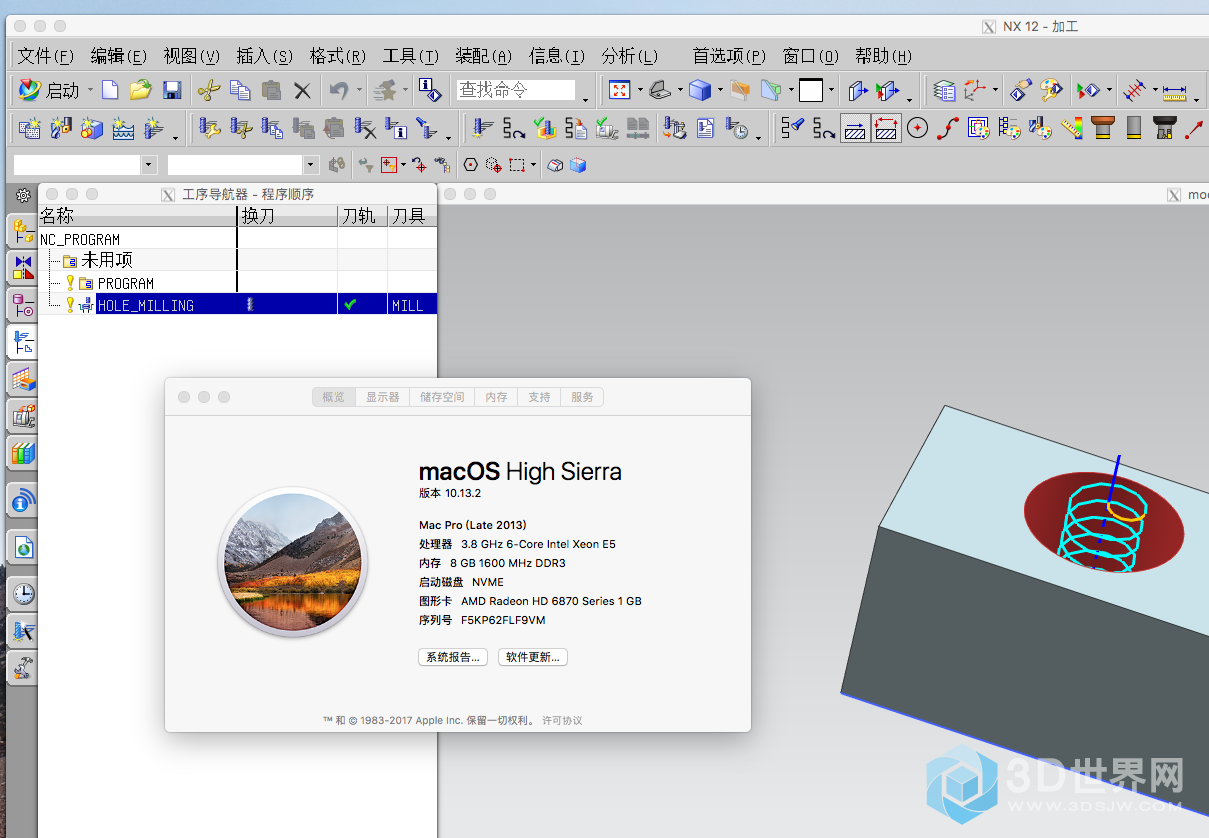This screenshot has height=838, width=1209.
Task: Expand the Fit view dropdown arrow
Action: coord(640,90)
